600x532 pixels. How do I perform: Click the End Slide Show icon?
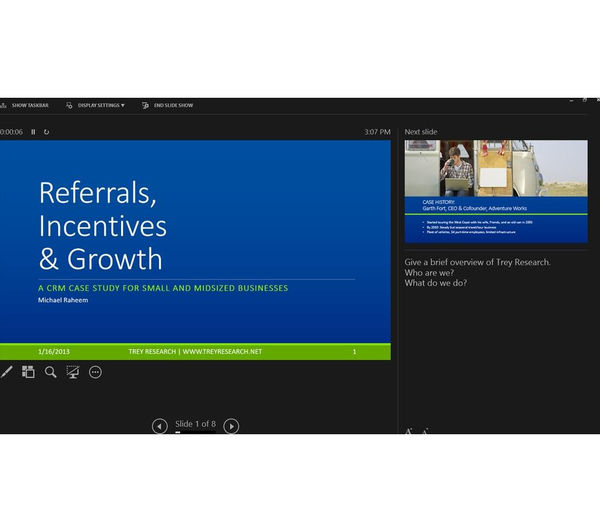pos(145,105)
